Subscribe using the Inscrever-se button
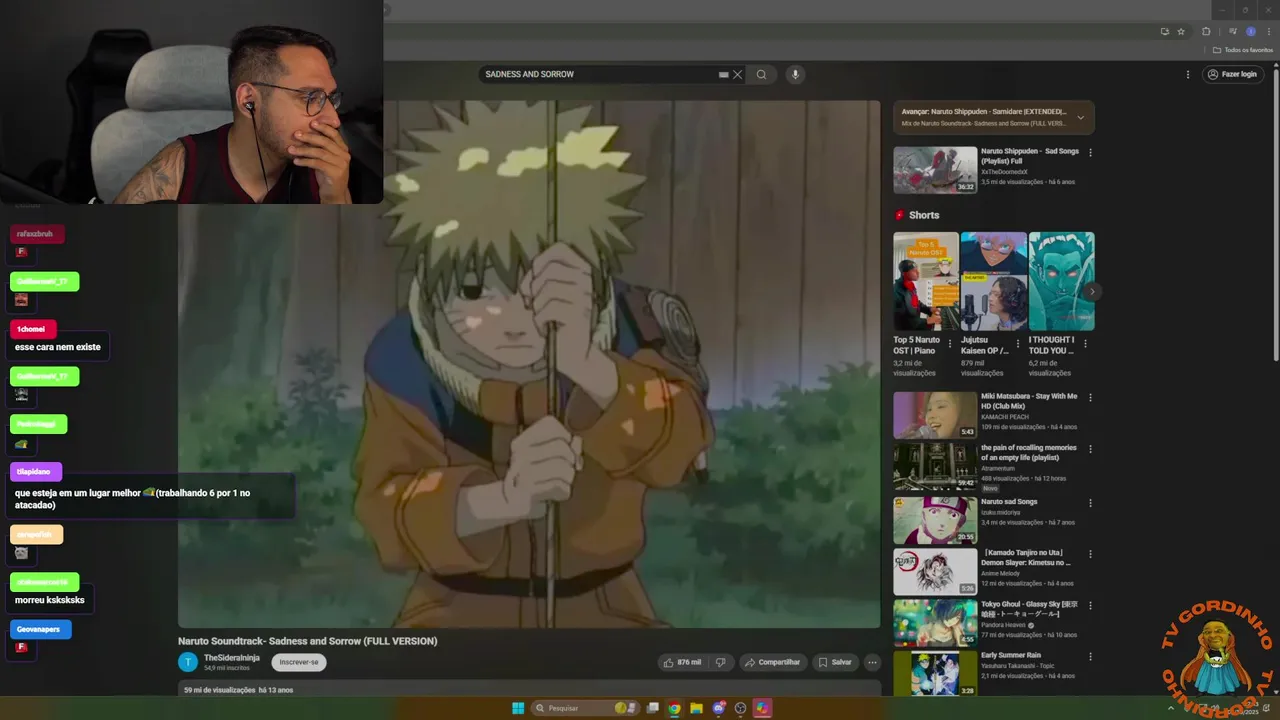1280x720 pixels. coord(299,662)
